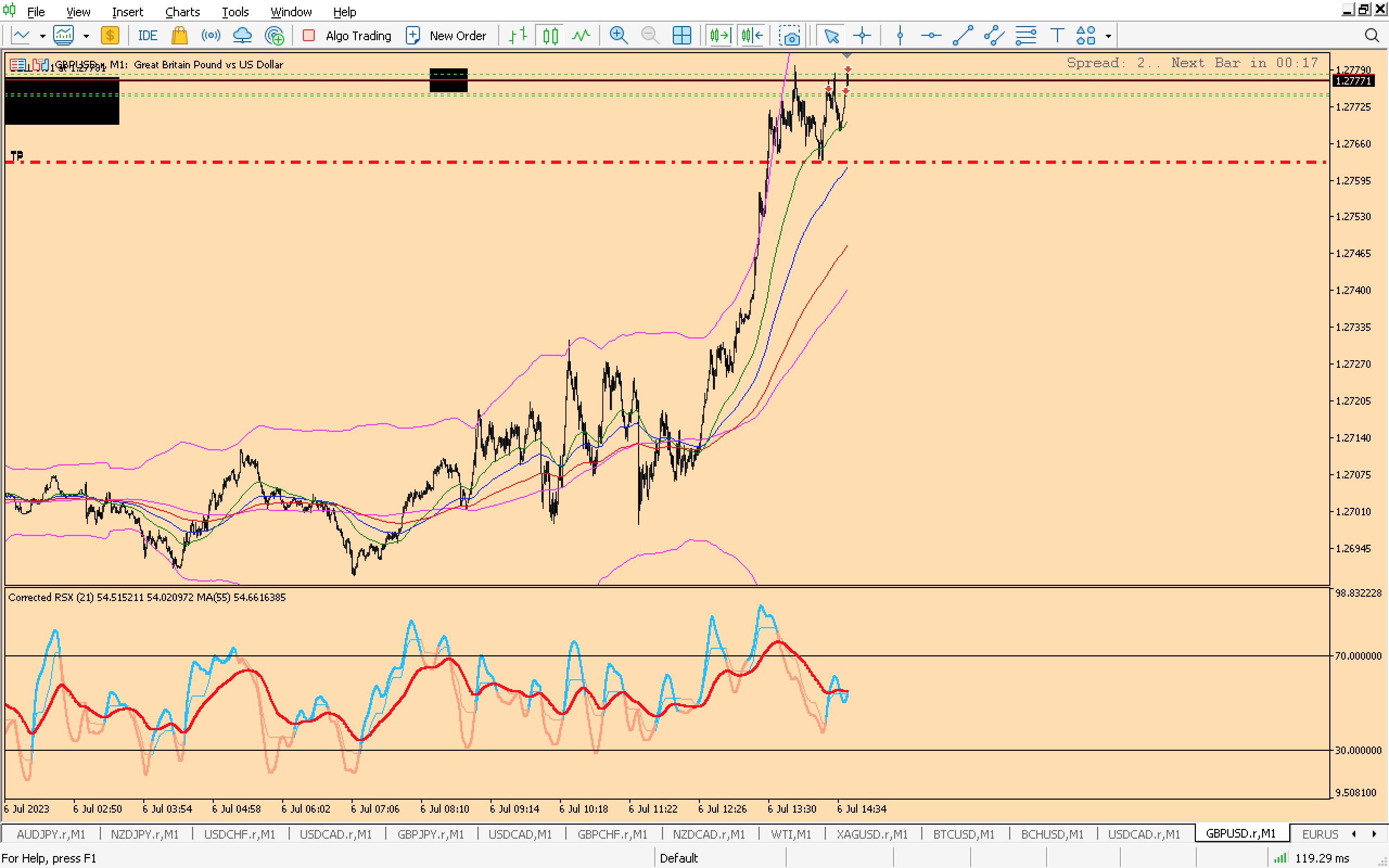Expand the chart type dropdown arrow
The image size is (1389, 868).
[x=42, y=36]
